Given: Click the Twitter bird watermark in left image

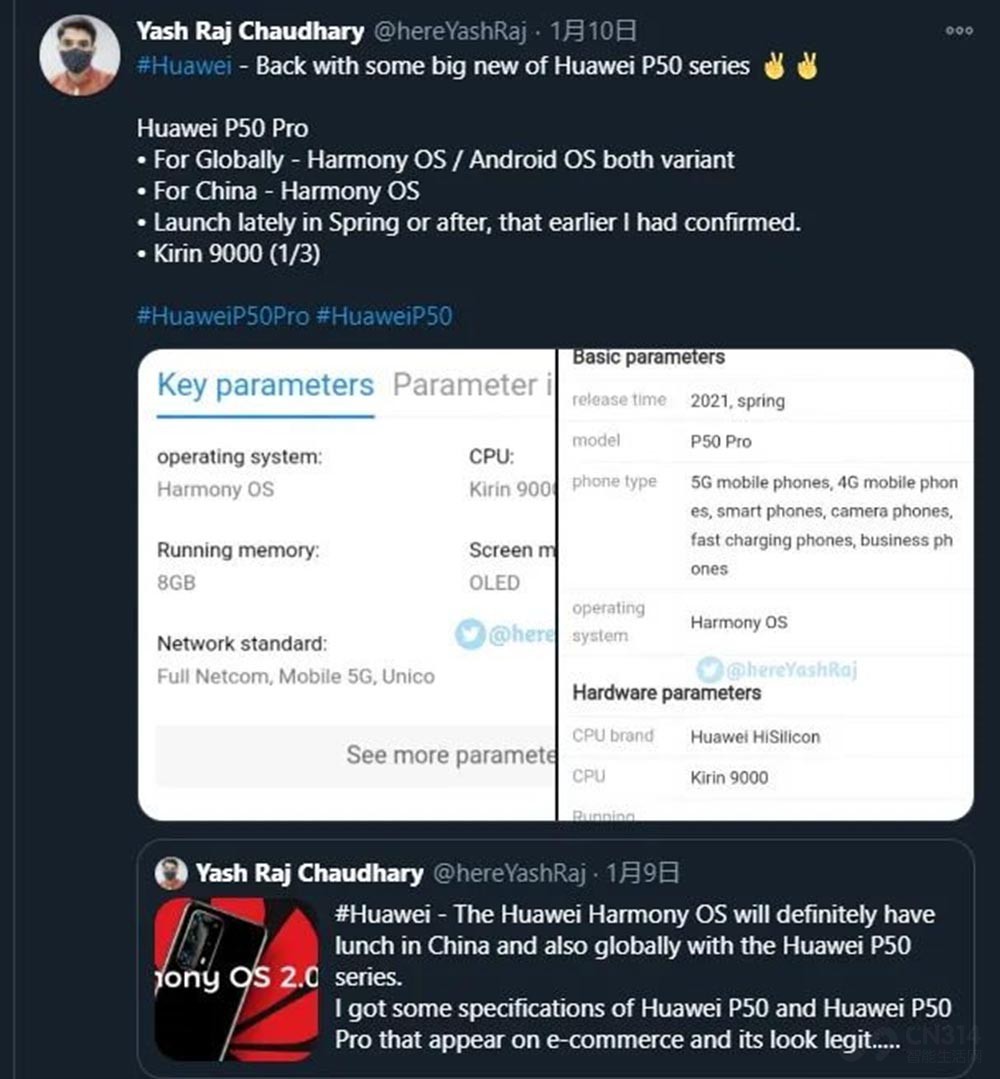Looking at the screenshot, I should point(470,634).
